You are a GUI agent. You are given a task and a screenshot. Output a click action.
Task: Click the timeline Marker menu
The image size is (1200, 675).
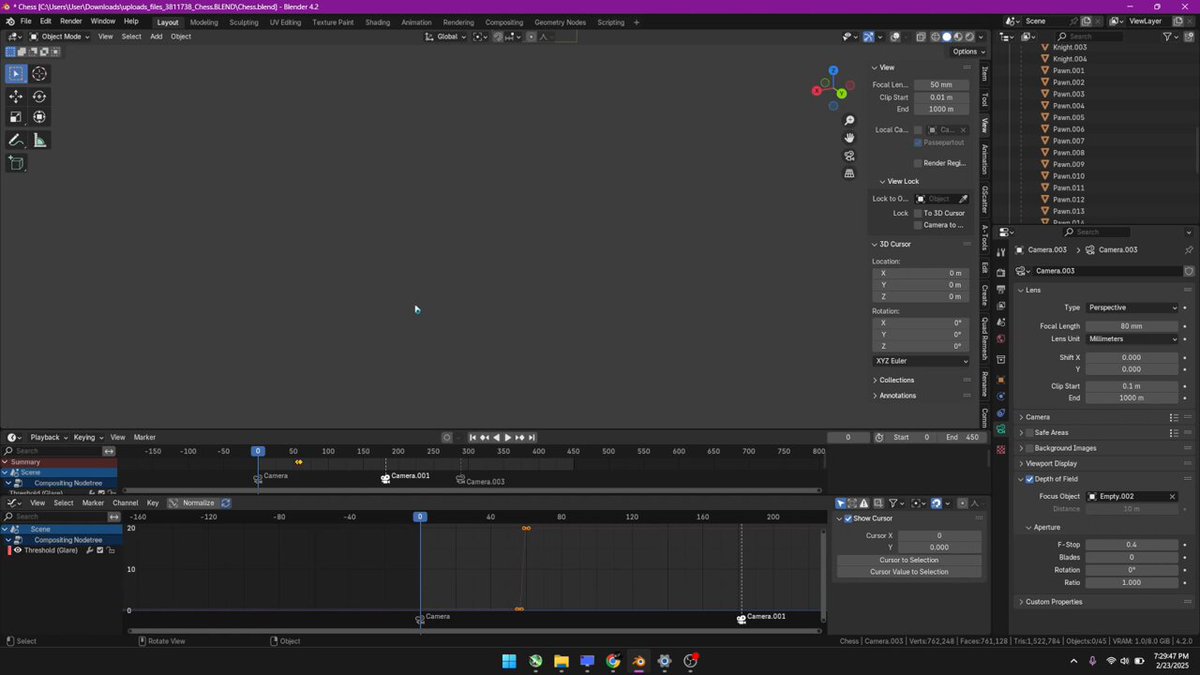pyautogui.click(x=145, y=437)
